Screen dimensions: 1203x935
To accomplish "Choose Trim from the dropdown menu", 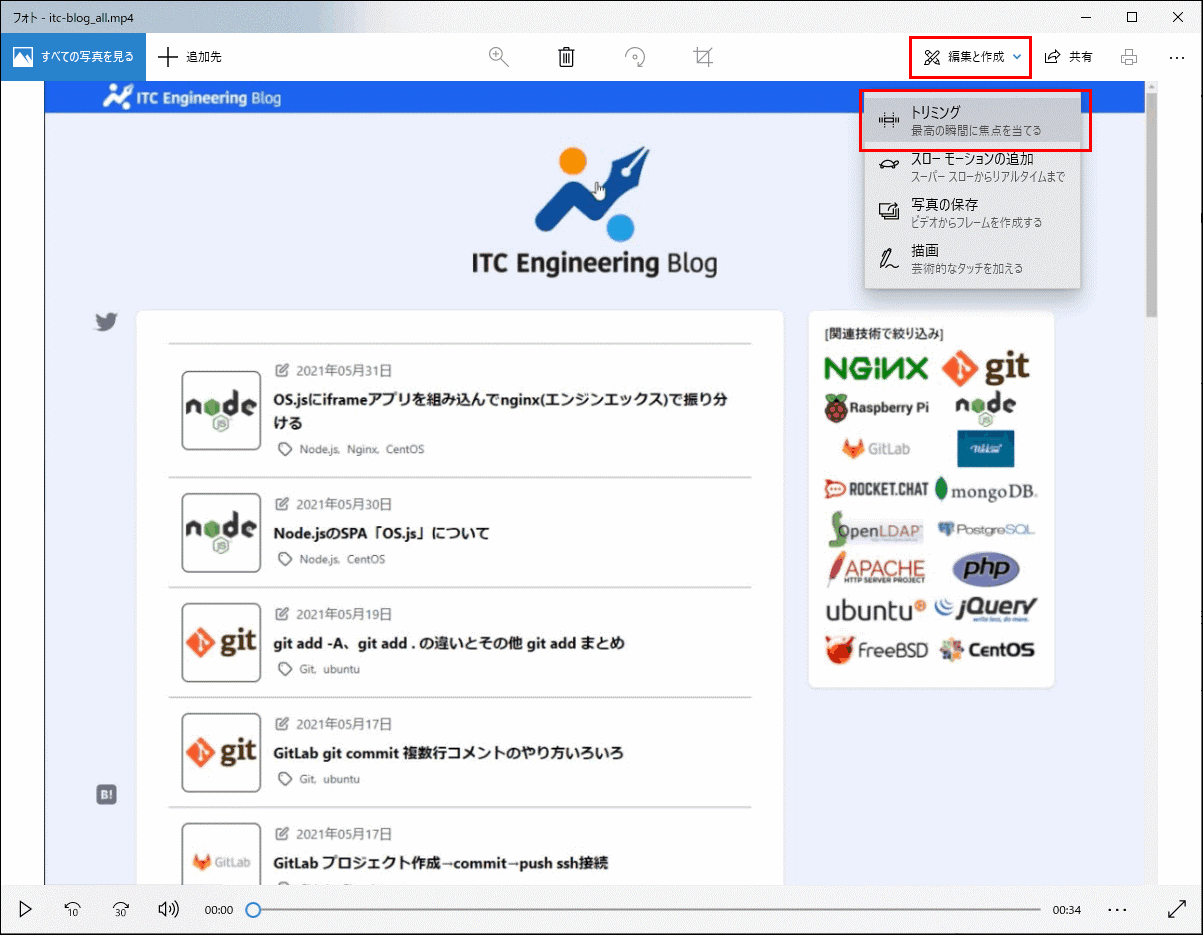I will click(x=973, y=120).
